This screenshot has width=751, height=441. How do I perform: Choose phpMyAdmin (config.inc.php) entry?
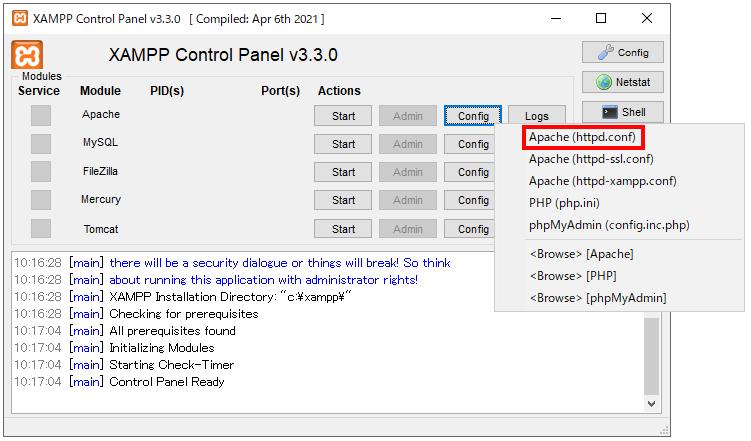click(x=609, y=225)
